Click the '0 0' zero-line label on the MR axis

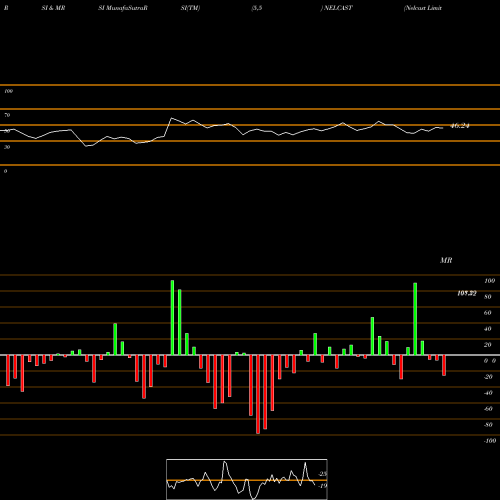[x=490, y=361]
